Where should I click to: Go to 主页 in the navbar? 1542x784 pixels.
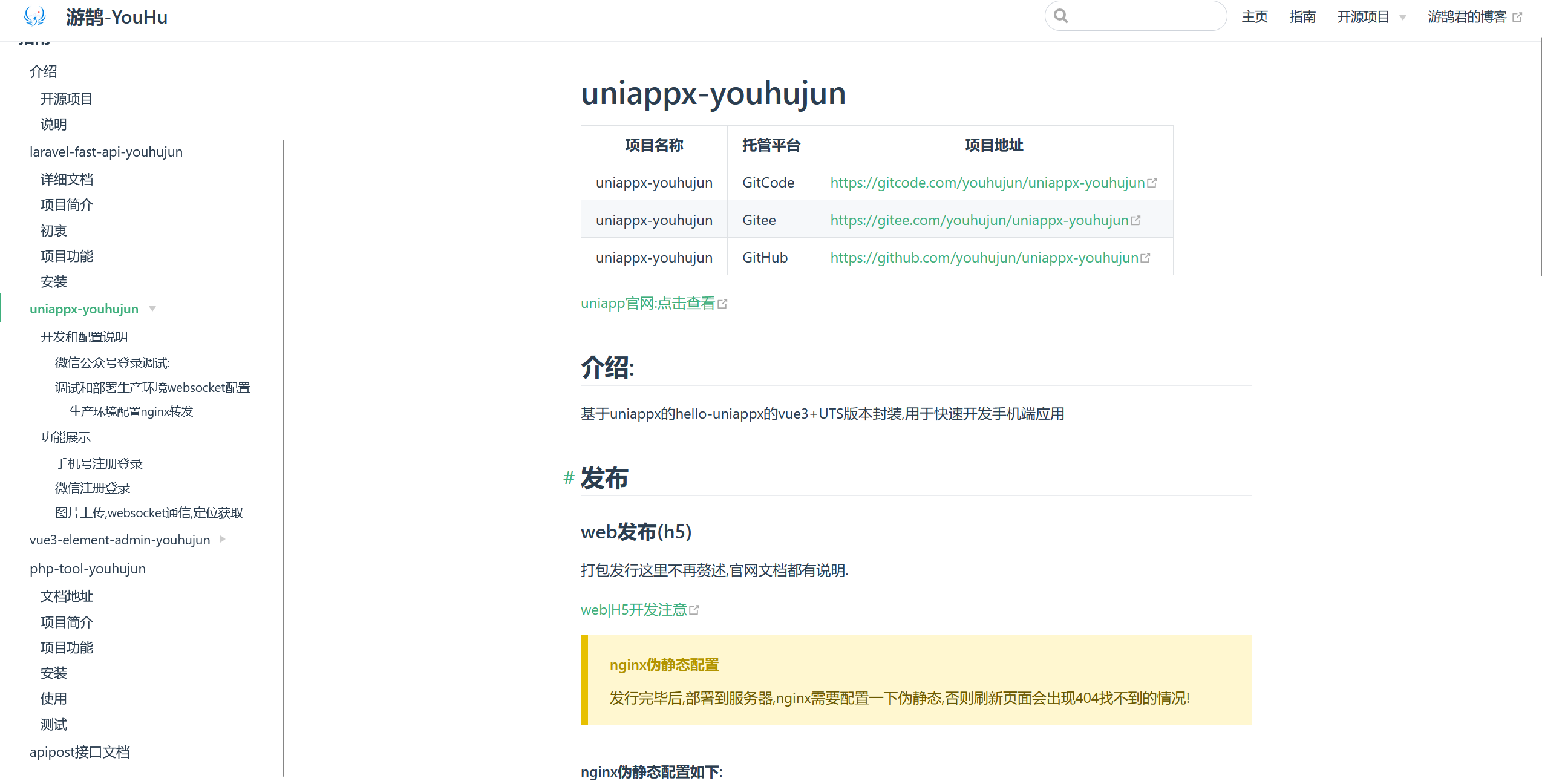click(1254, 17)
